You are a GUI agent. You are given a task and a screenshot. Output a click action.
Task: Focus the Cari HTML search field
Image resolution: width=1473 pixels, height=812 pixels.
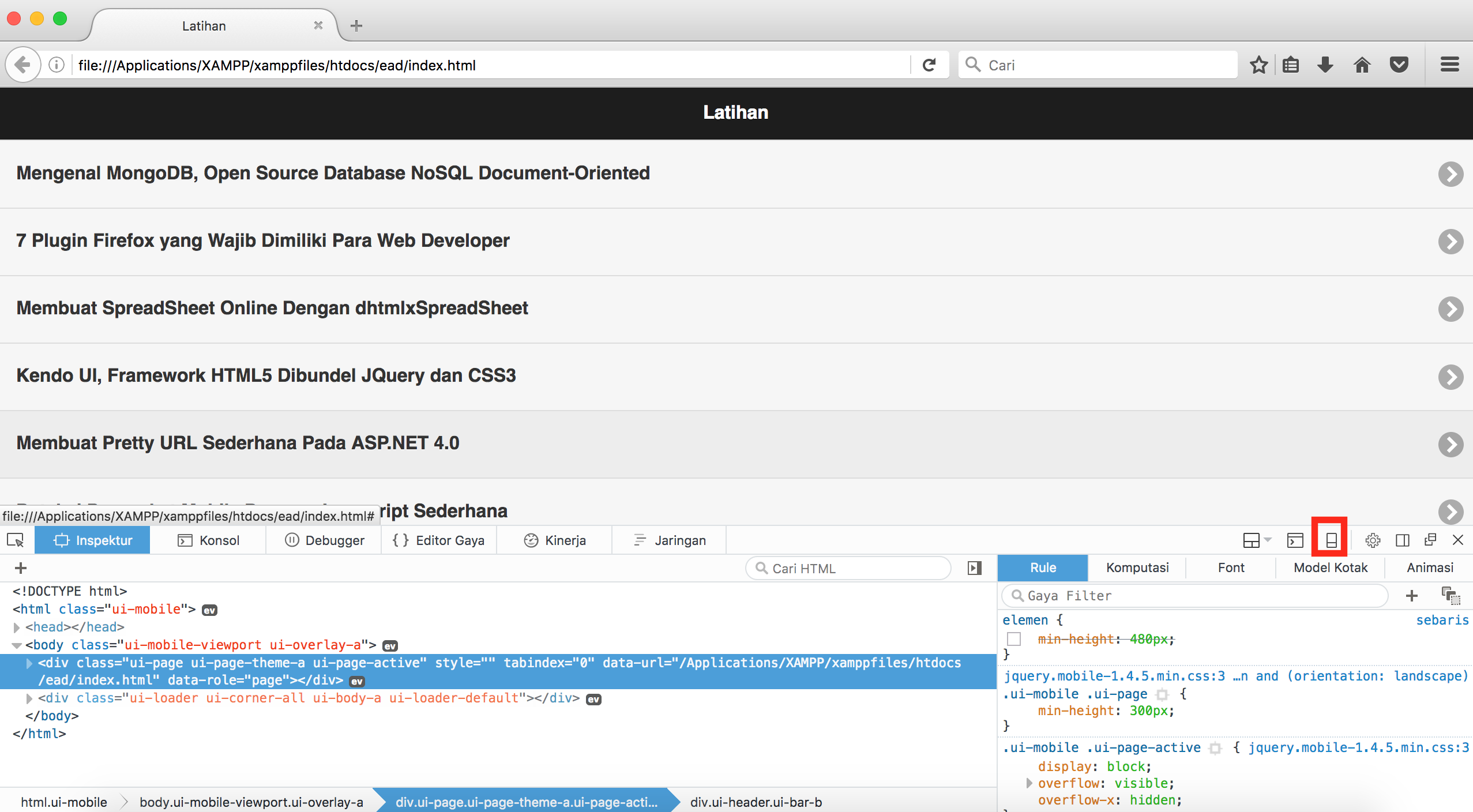(x=848, y=568)
